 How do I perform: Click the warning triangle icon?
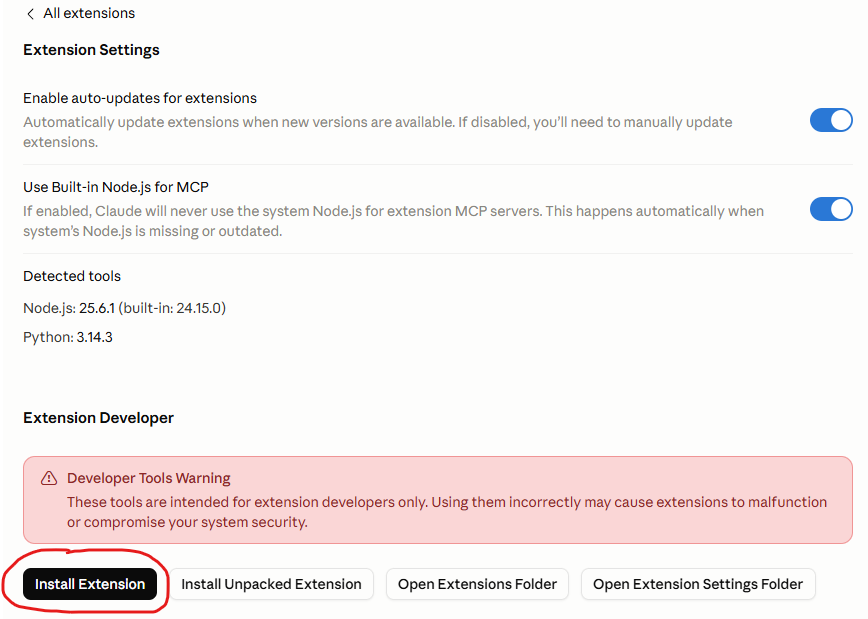point(49,478)
